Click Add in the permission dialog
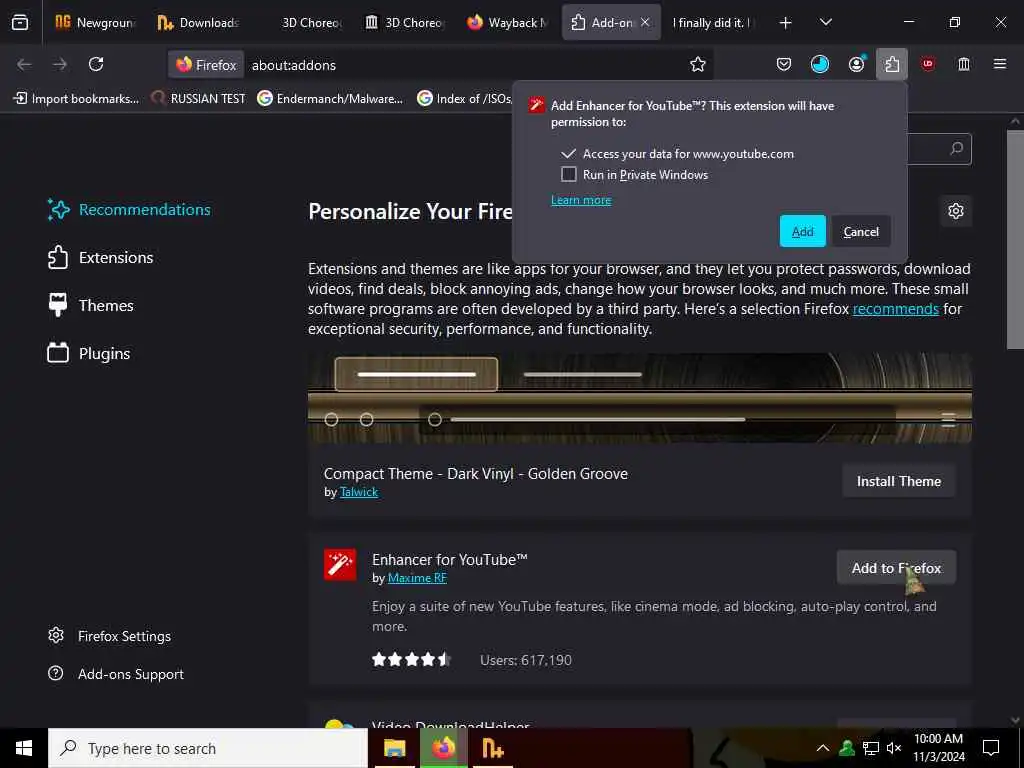 click(803, 231)
